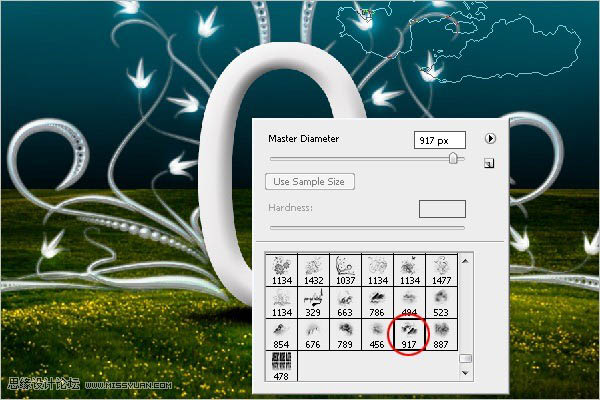Select the 1477 brush preset
The height and width of the screenshot is (400, 600).
point(442,270)
